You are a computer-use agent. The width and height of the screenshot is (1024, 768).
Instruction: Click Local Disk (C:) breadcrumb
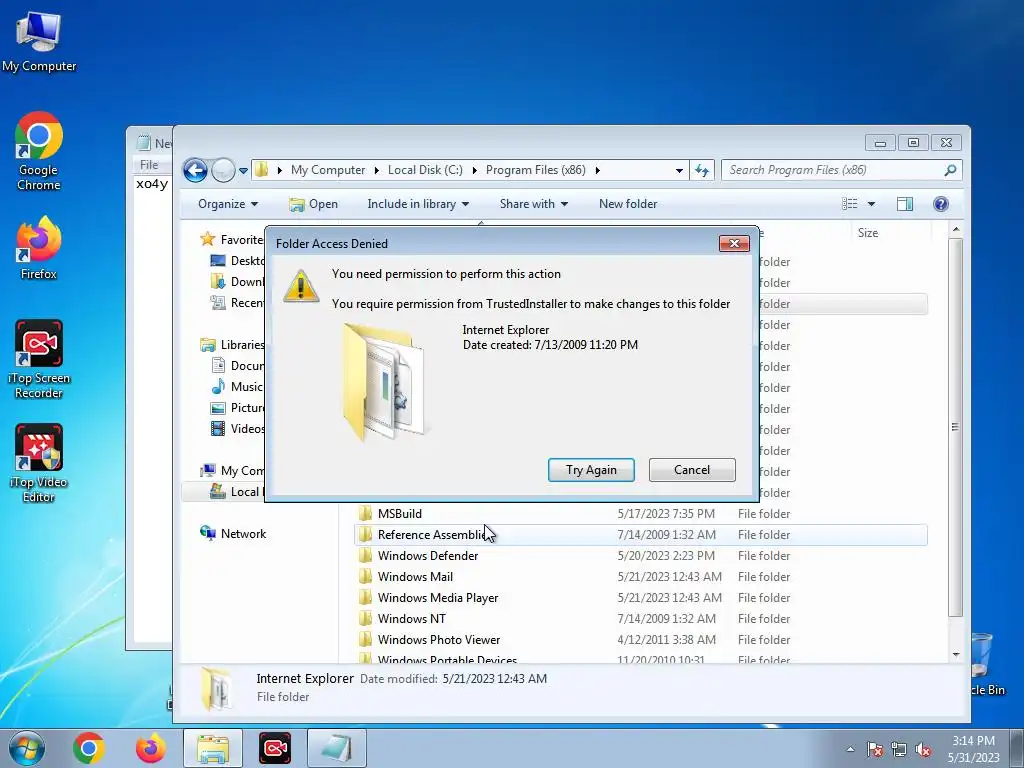pos(425,170)
